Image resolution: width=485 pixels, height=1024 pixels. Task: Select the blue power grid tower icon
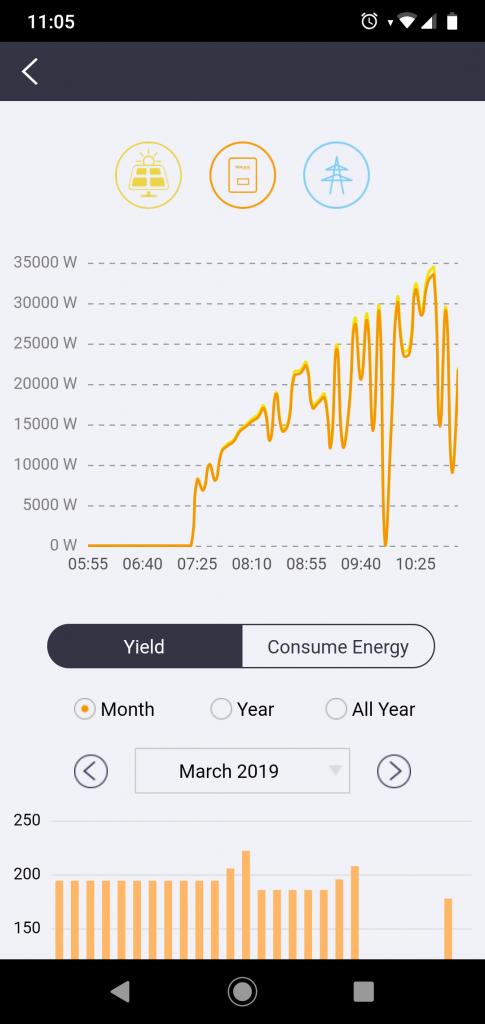336,175
